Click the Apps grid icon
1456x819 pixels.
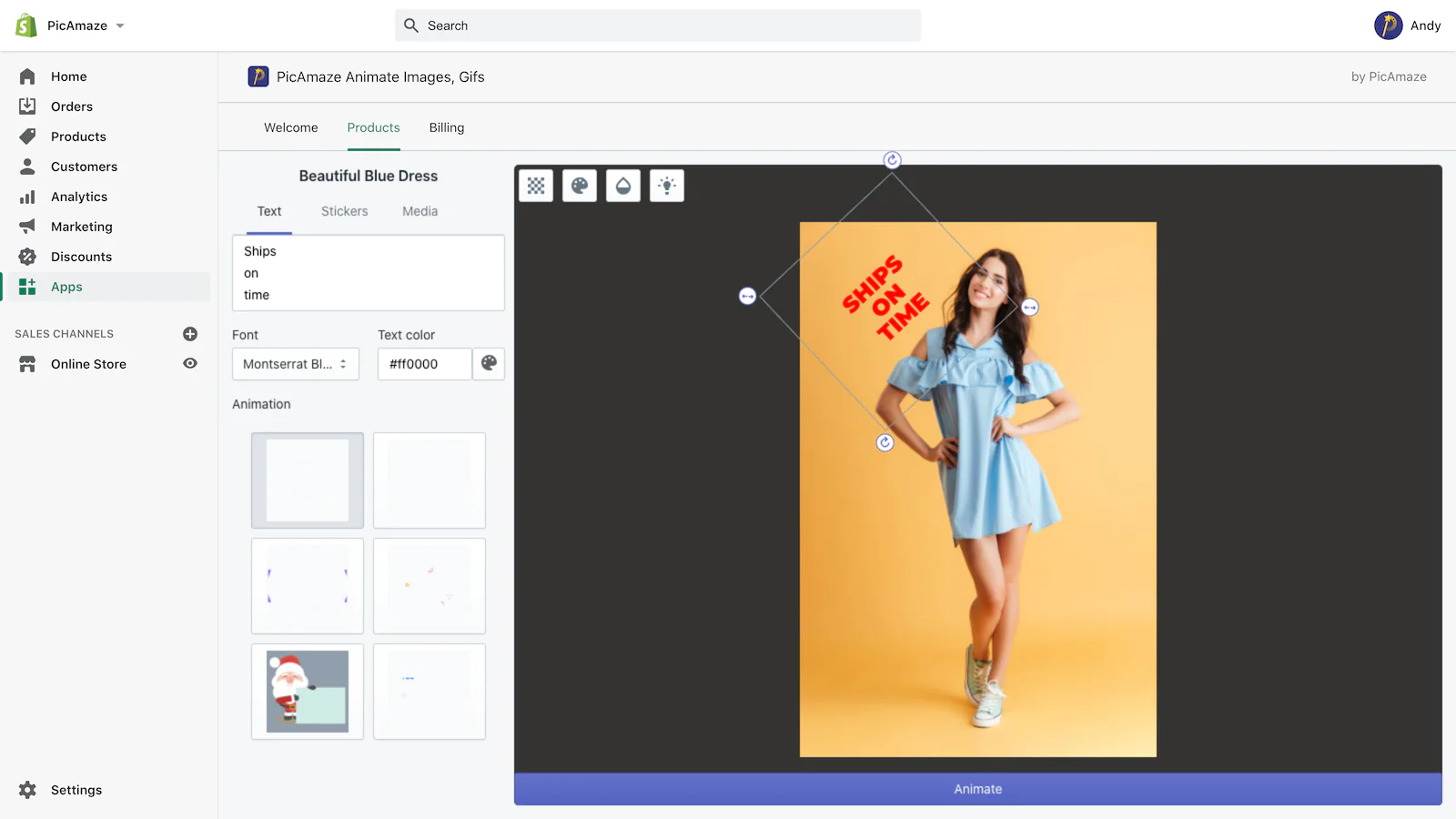tap(27, 287)
